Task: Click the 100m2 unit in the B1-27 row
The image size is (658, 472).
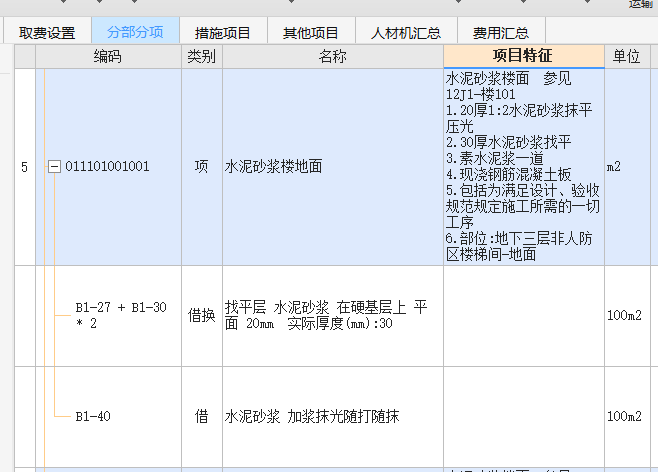Action: pos(627,316)
